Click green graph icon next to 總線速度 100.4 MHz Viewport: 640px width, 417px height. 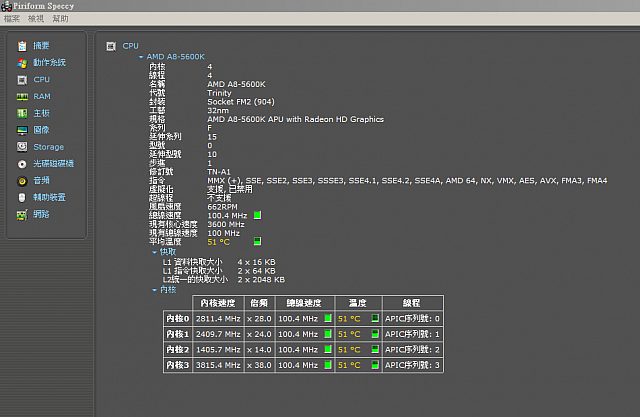click(x=258, y=215)
